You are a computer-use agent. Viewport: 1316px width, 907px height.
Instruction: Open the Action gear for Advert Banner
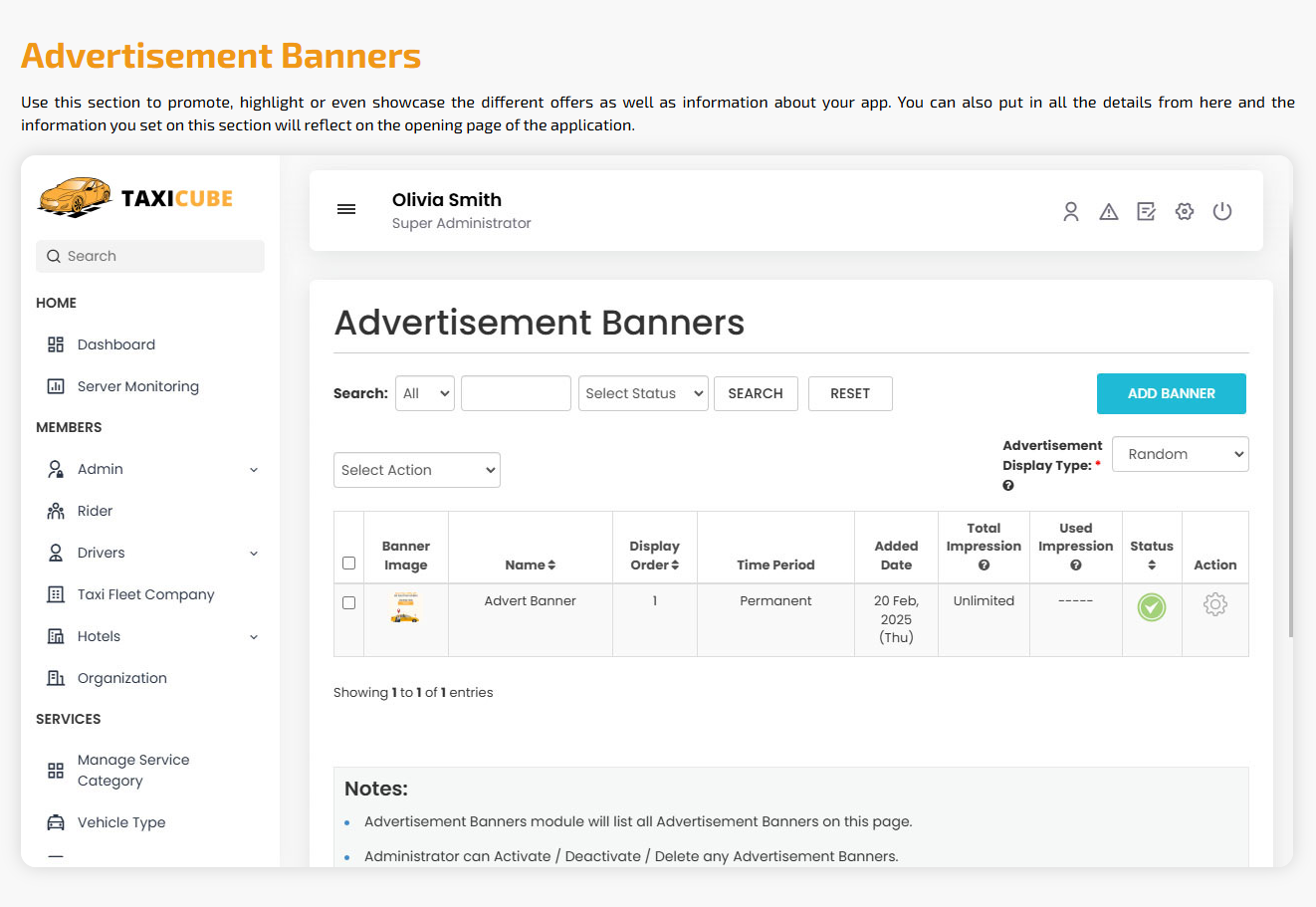point(1215,604)
